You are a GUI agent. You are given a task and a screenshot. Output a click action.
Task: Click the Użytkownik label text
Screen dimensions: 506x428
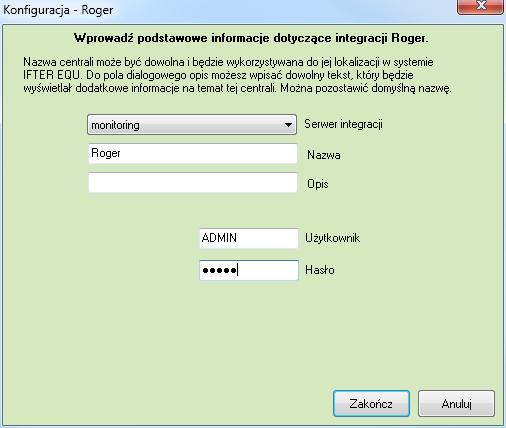point(333,238)
